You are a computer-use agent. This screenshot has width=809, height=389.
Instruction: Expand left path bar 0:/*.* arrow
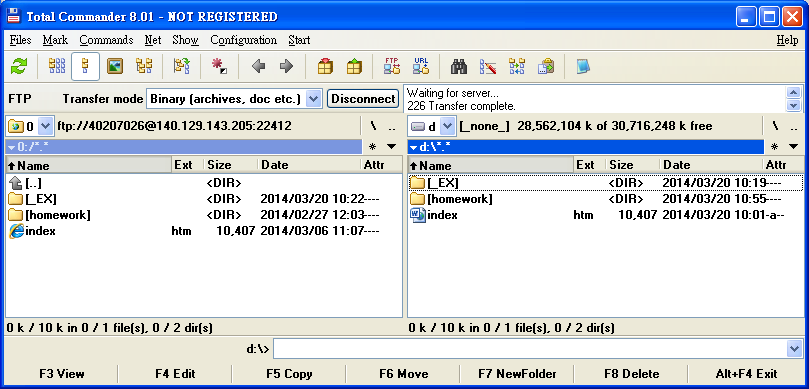click(11, 148)
